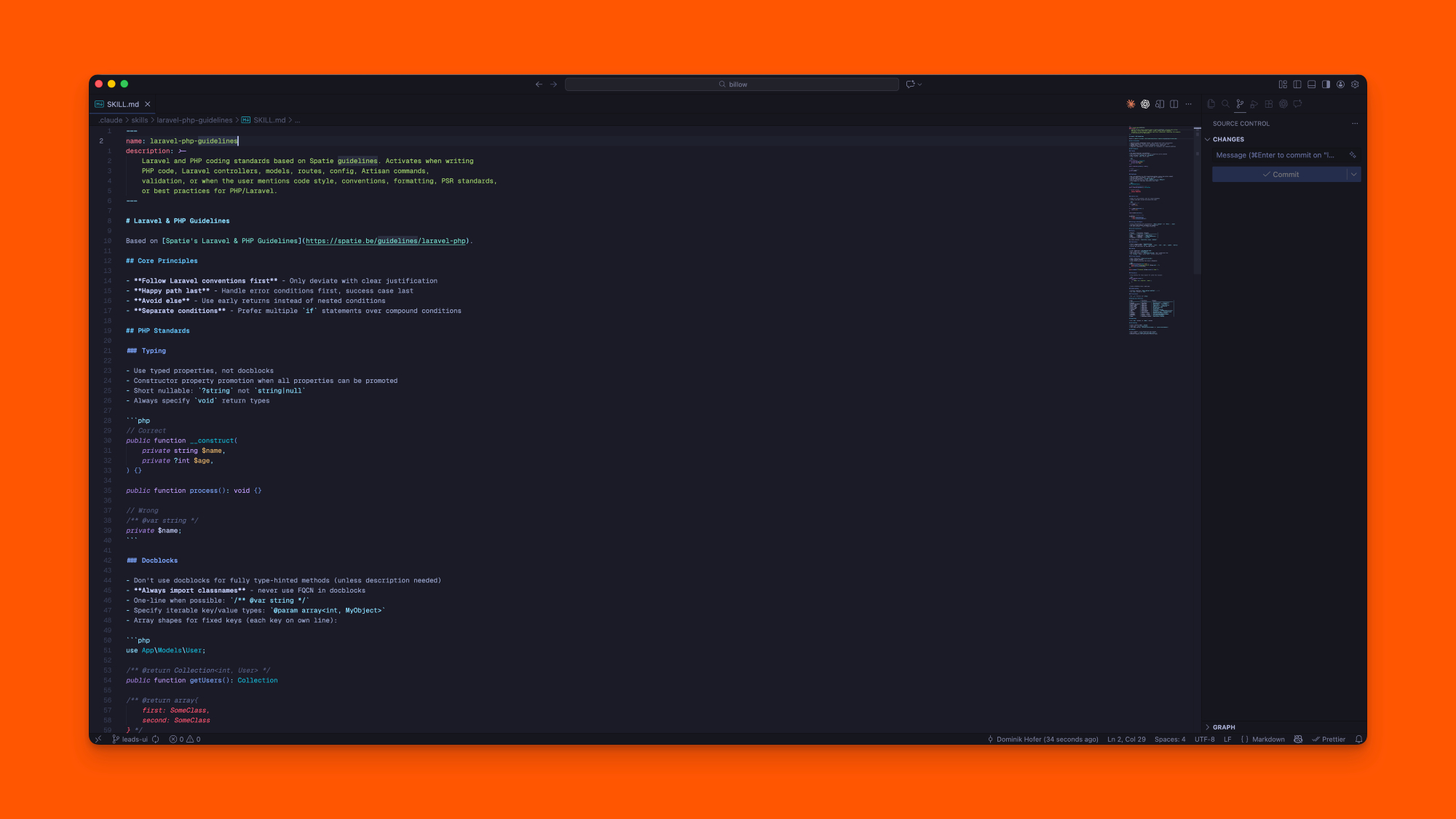The image size is (1456, 819).
Task: Click .claude in the breadcrumb path
Action: coord(111,120)
